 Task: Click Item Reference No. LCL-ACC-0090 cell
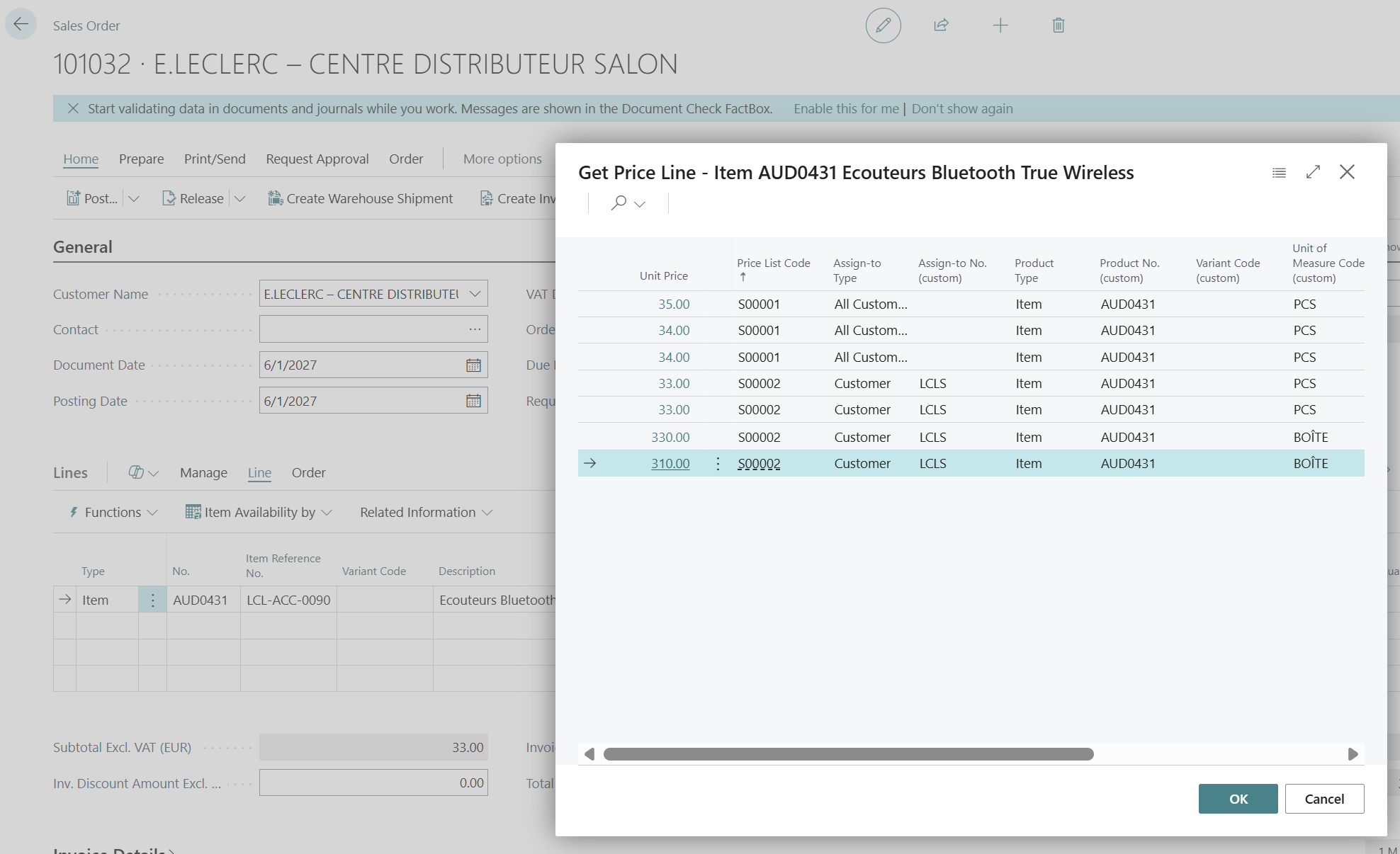point(288,600)
